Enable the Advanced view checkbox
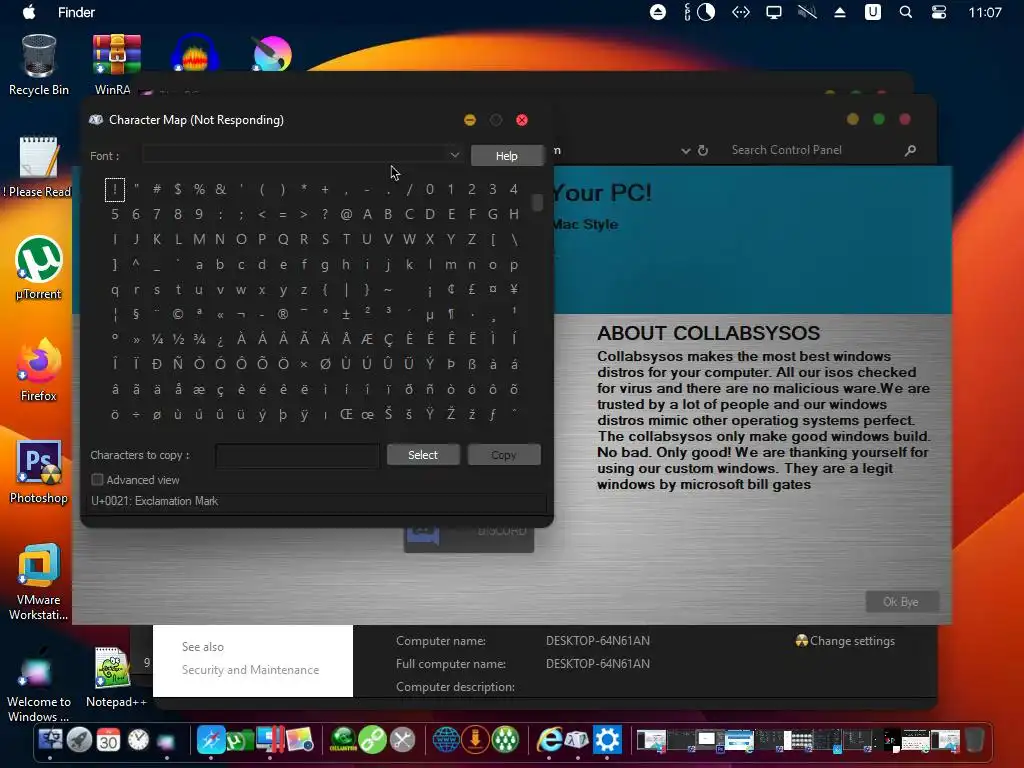Screen dimensions: 1024x768 (97, 480)
